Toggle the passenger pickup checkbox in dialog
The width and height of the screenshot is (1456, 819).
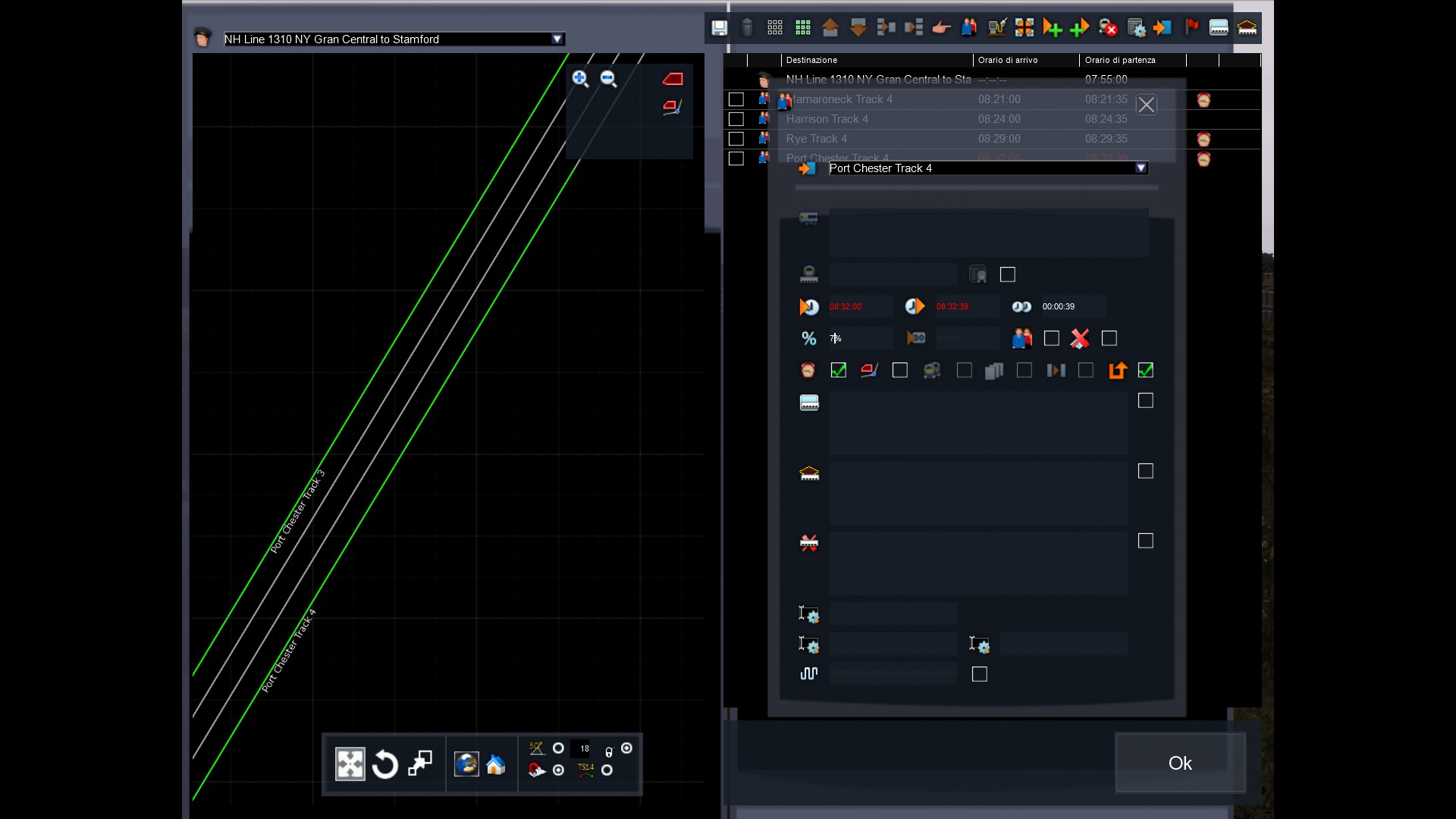tap(1051, 338)
